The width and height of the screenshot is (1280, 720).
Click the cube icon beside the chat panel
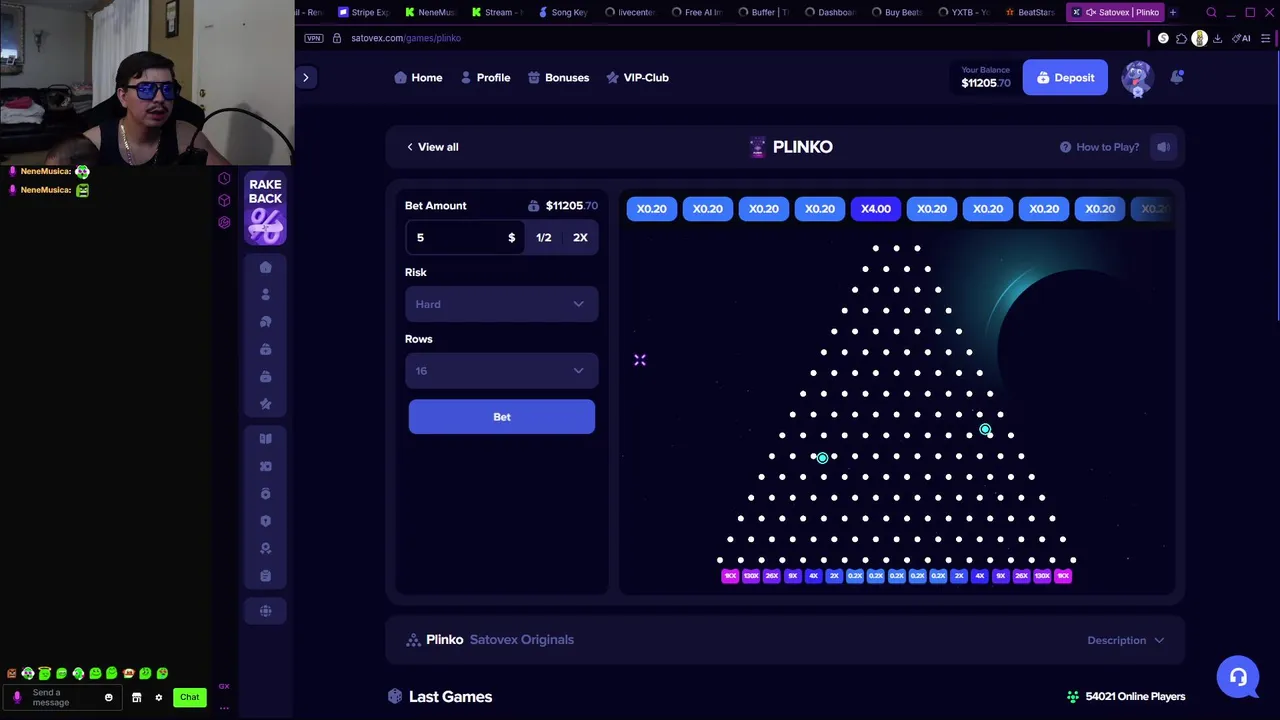pyautogui.click(x=224, y=200)
